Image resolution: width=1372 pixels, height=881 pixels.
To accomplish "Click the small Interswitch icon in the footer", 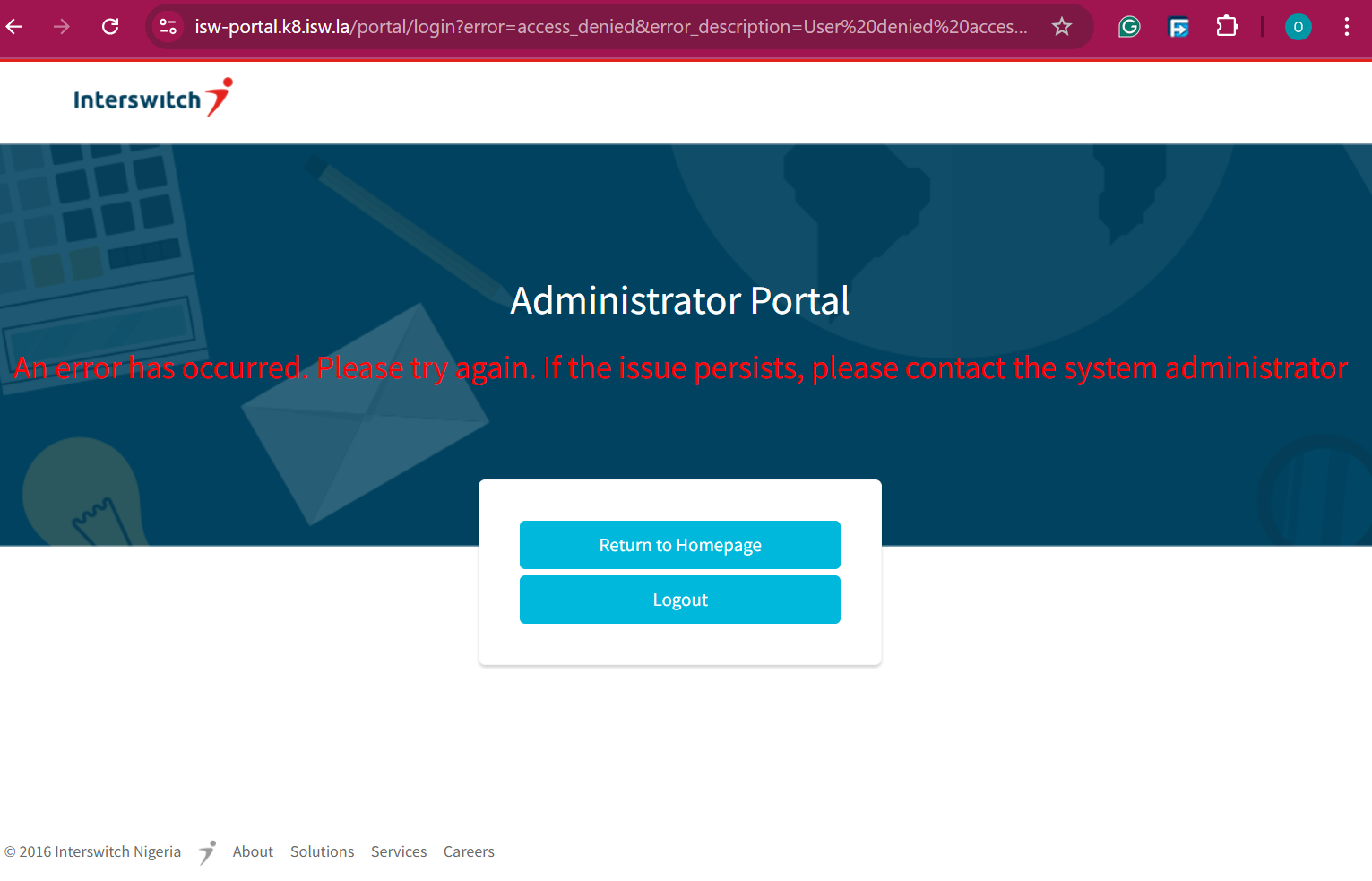I will [207, 851].
